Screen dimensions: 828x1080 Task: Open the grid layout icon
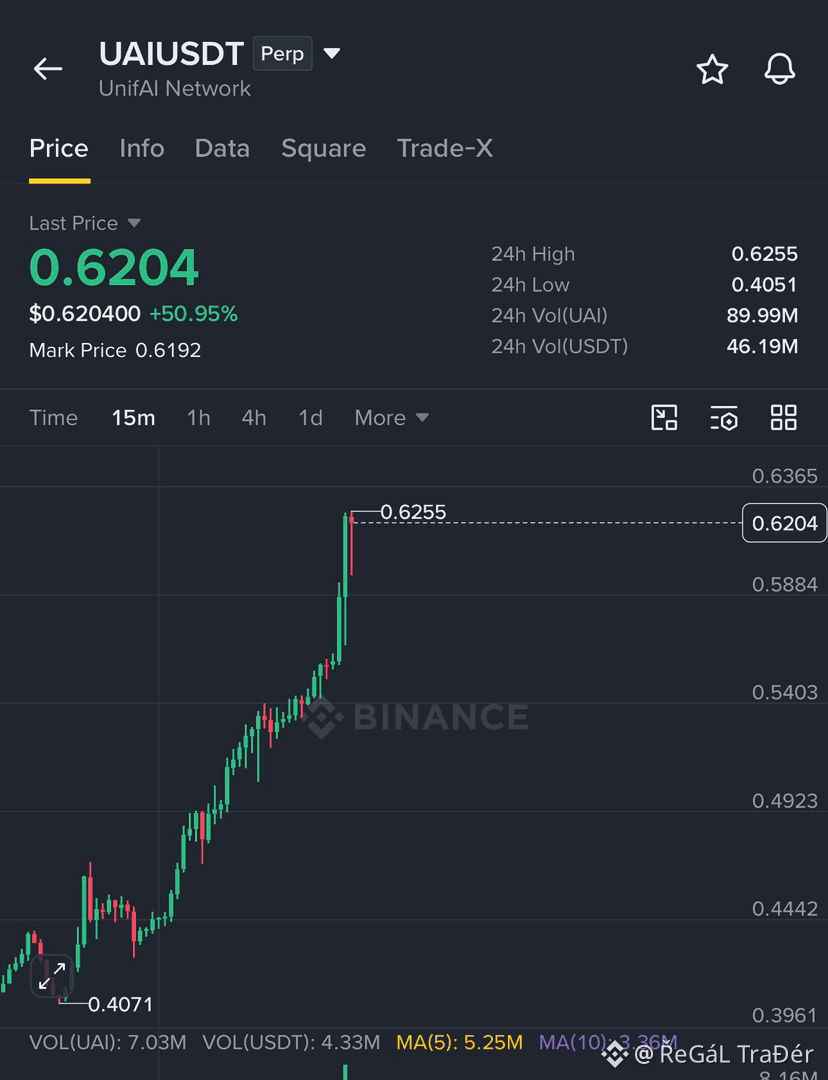(x=784, y=417)
